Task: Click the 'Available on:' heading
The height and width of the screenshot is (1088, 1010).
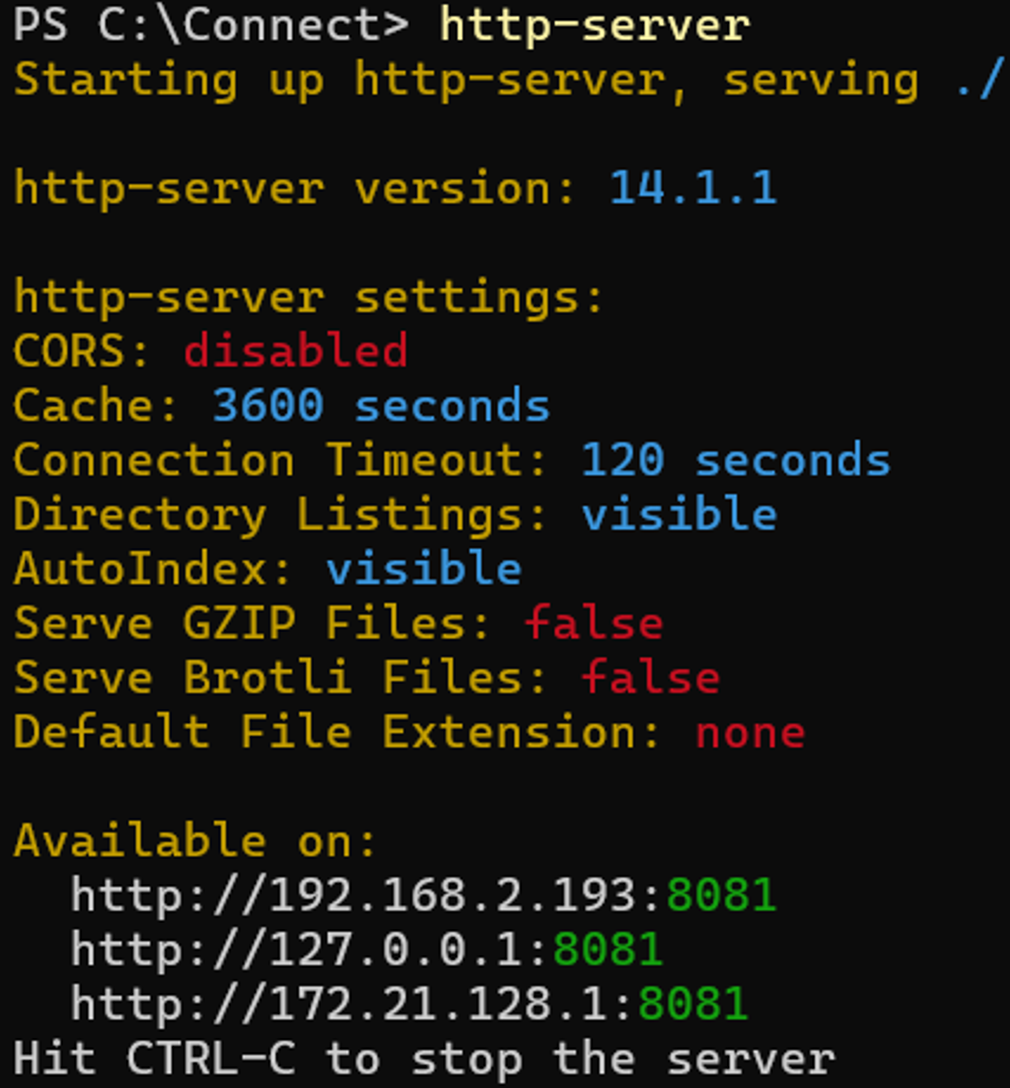Action: tap(195, 841)
